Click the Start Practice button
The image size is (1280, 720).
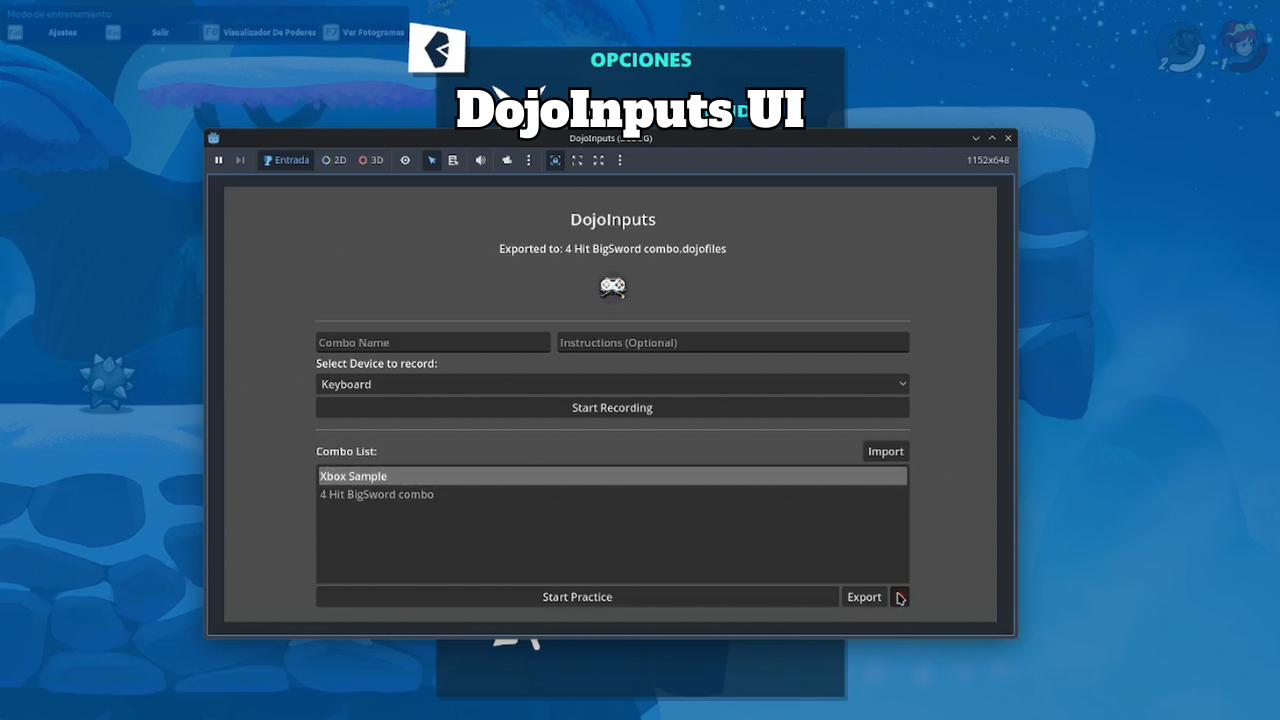pos(577,597)
